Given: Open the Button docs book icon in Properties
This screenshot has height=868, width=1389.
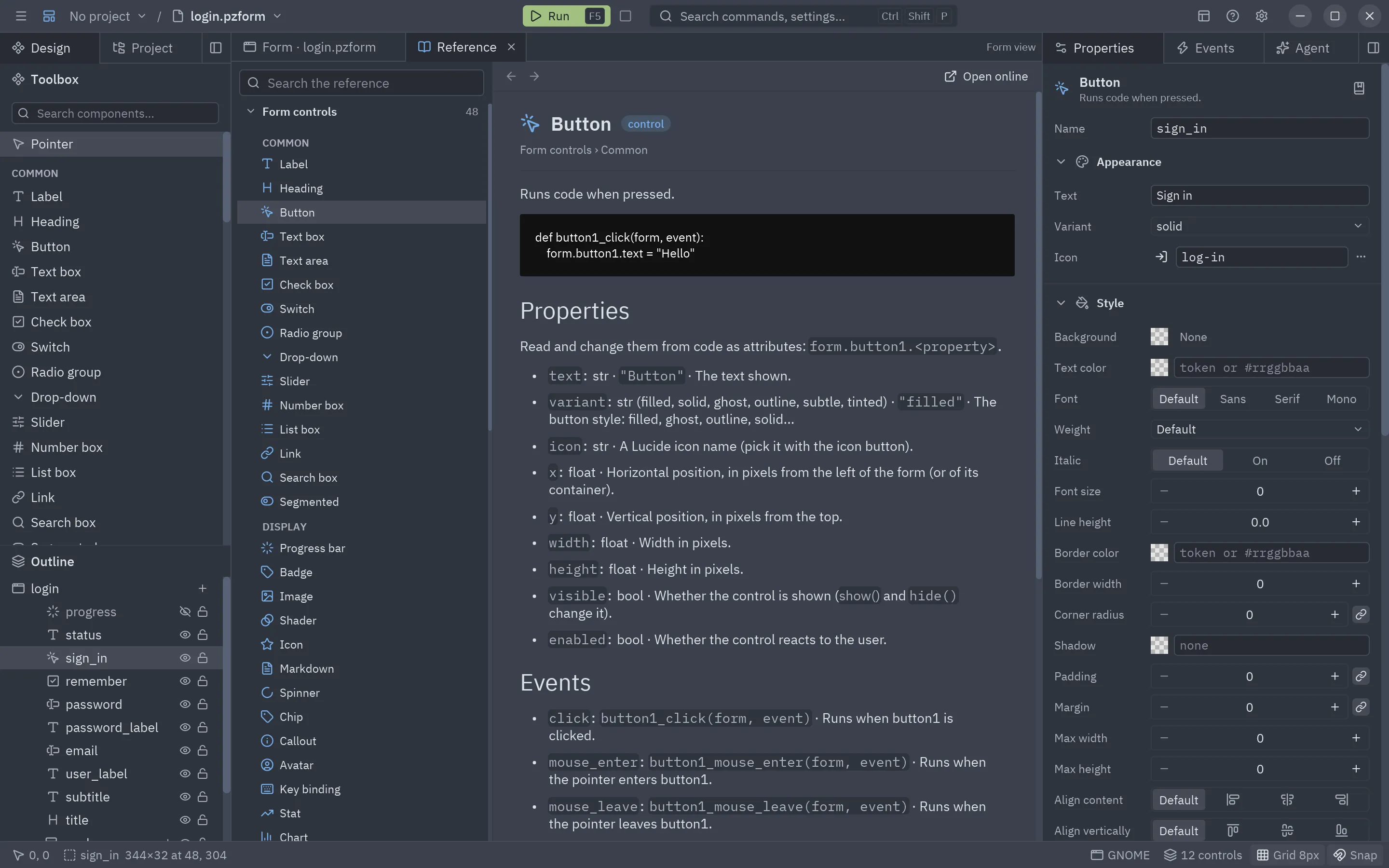Looking at the screenshot, I should pyautogui.click(x=1359, y=88).
